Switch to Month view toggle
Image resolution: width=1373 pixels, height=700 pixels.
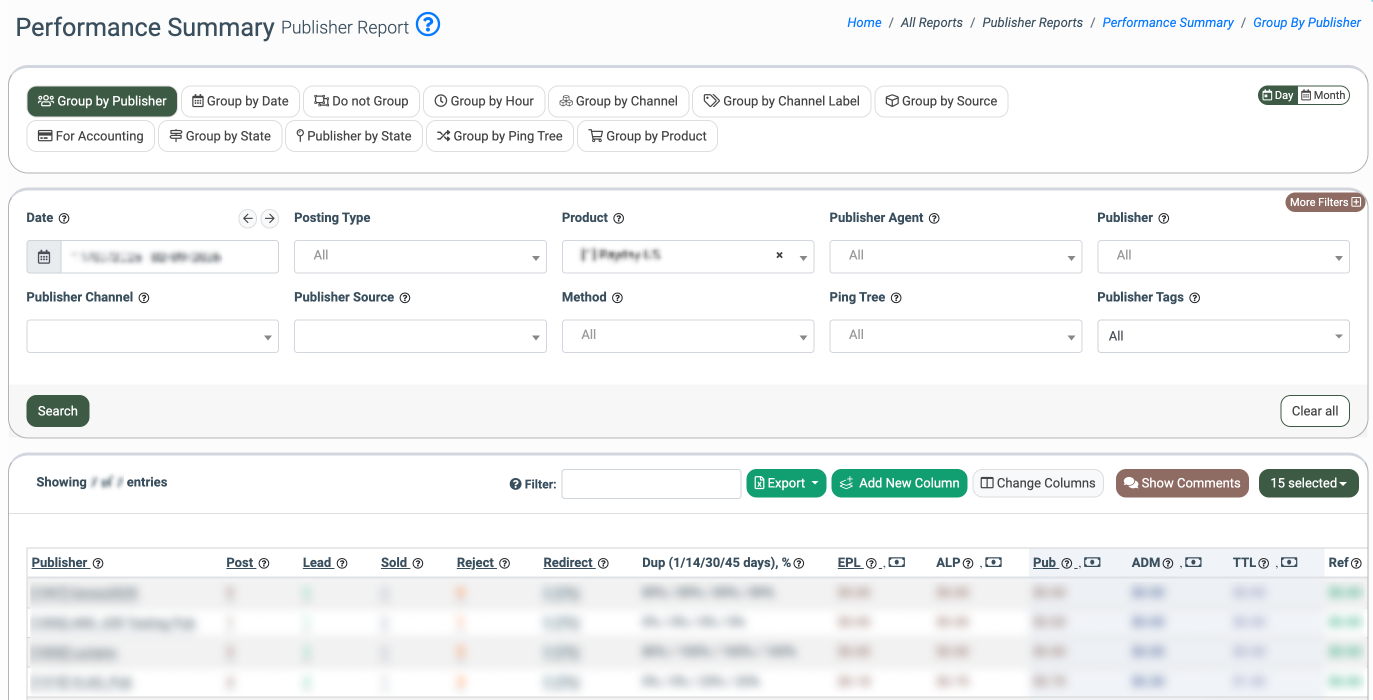coord(1323,96)
